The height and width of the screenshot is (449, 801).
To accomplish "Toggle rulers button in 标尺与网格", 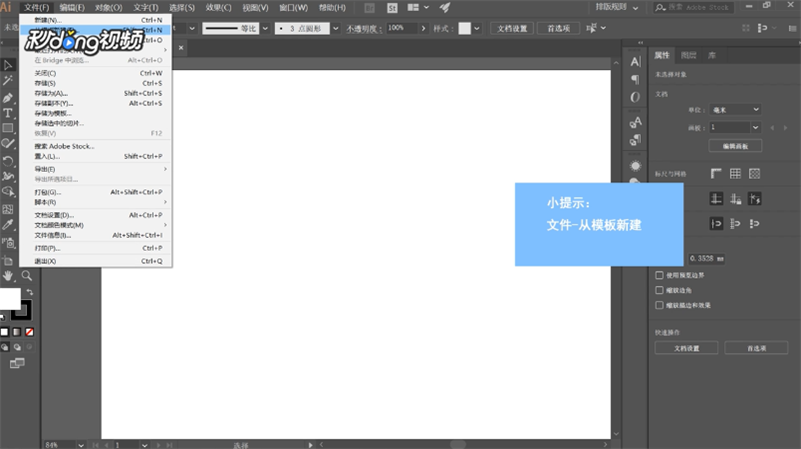I will (716, 174).
